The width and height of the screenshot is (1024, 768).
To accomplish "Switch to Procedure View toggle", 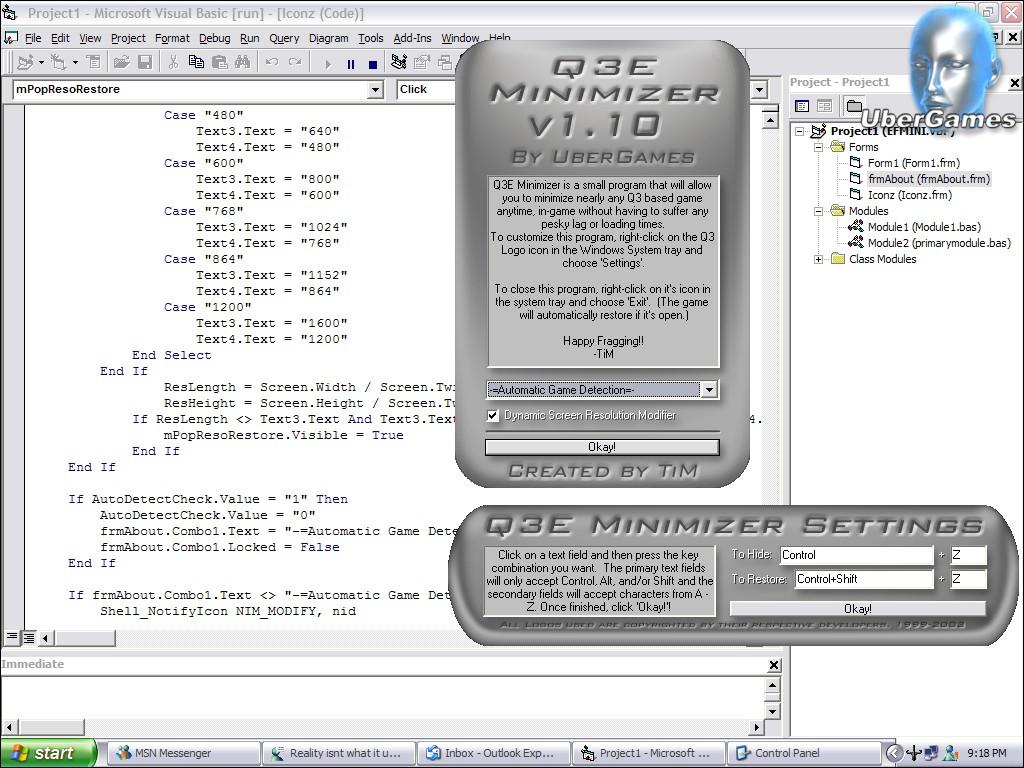I will [x=13, y=637].
